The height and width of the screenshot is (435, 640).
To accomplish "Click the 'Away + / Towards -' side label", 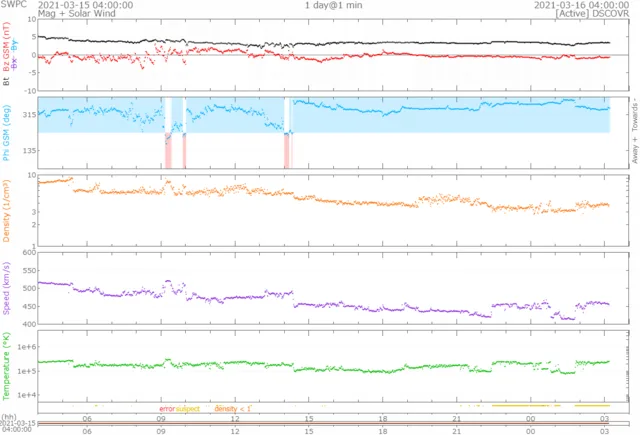I will [x=634, y=131].
